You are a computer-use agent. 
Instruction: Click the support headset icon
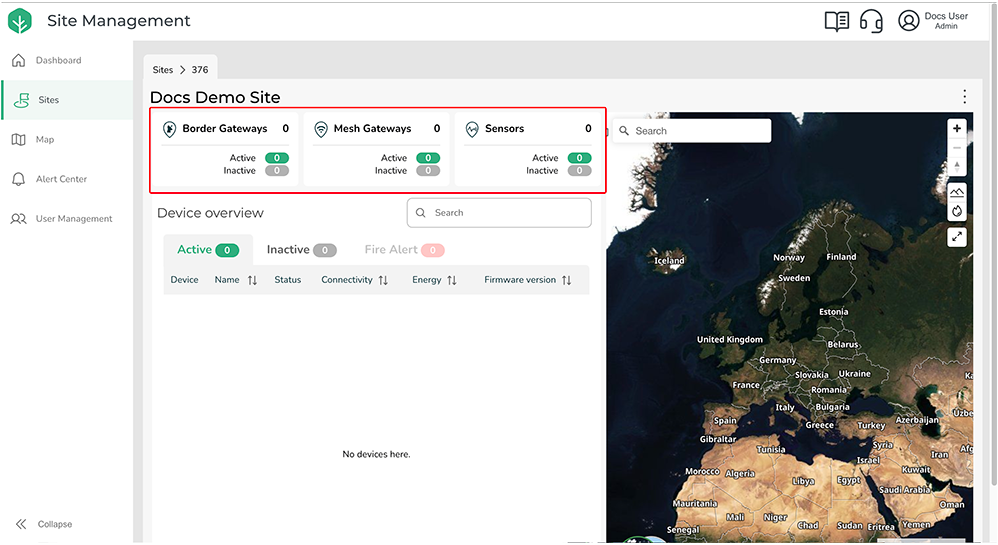click(x=871, y=21)
